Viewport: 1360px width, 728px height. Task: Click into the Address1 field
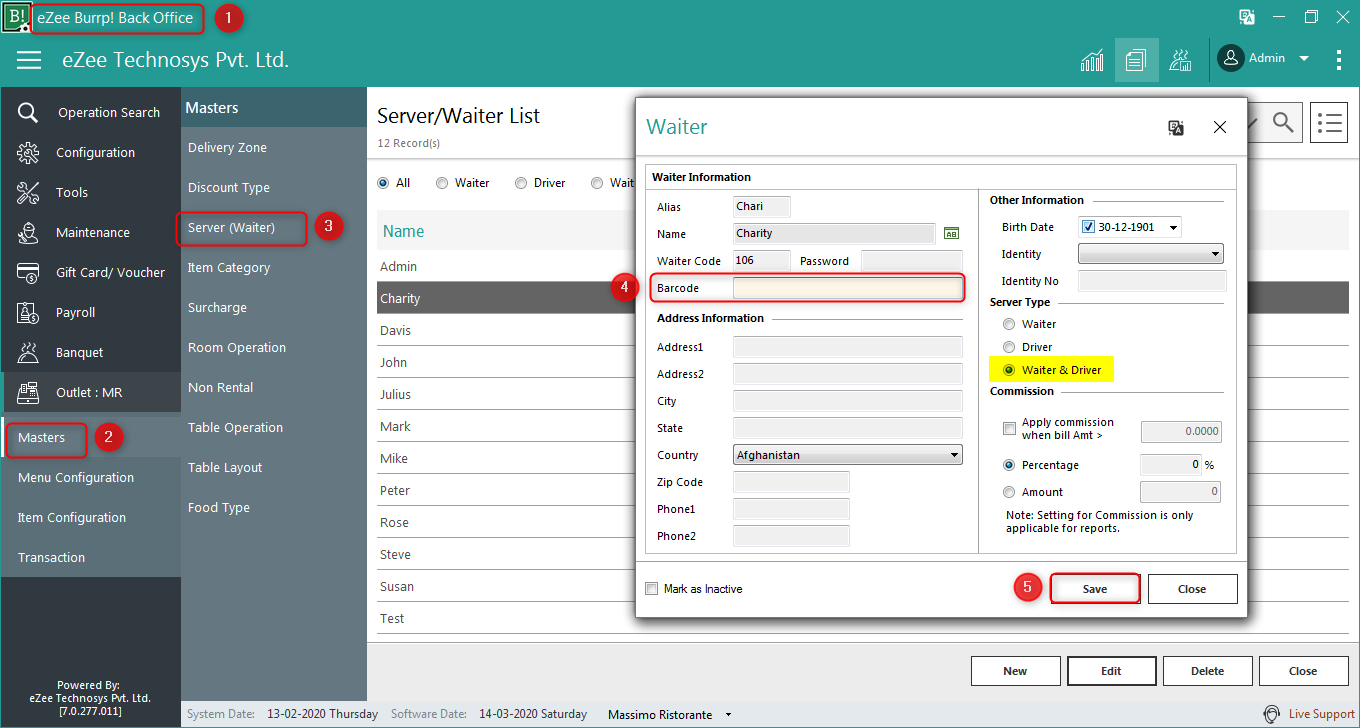848,347
